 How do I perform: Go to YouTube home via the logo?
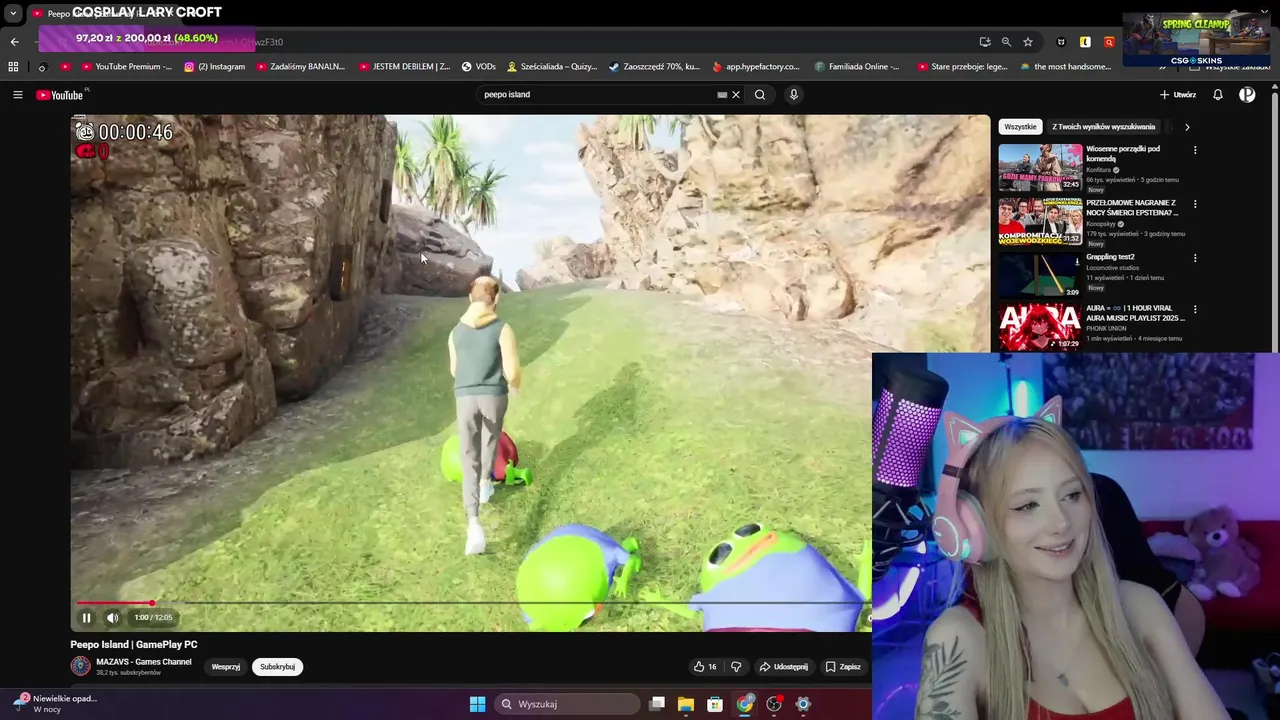coord(60,95)
